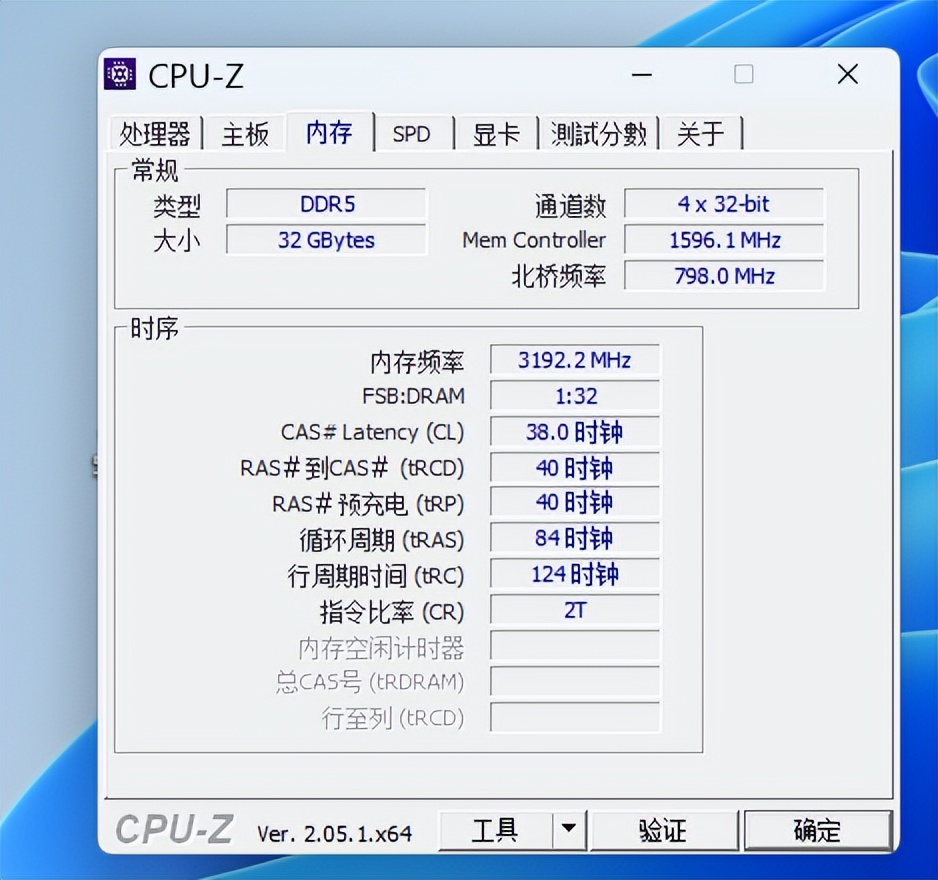This screenshot has width=938, height=880.
Task: Click the CAS# Latency (CL) label
Action: click(373, 432)
